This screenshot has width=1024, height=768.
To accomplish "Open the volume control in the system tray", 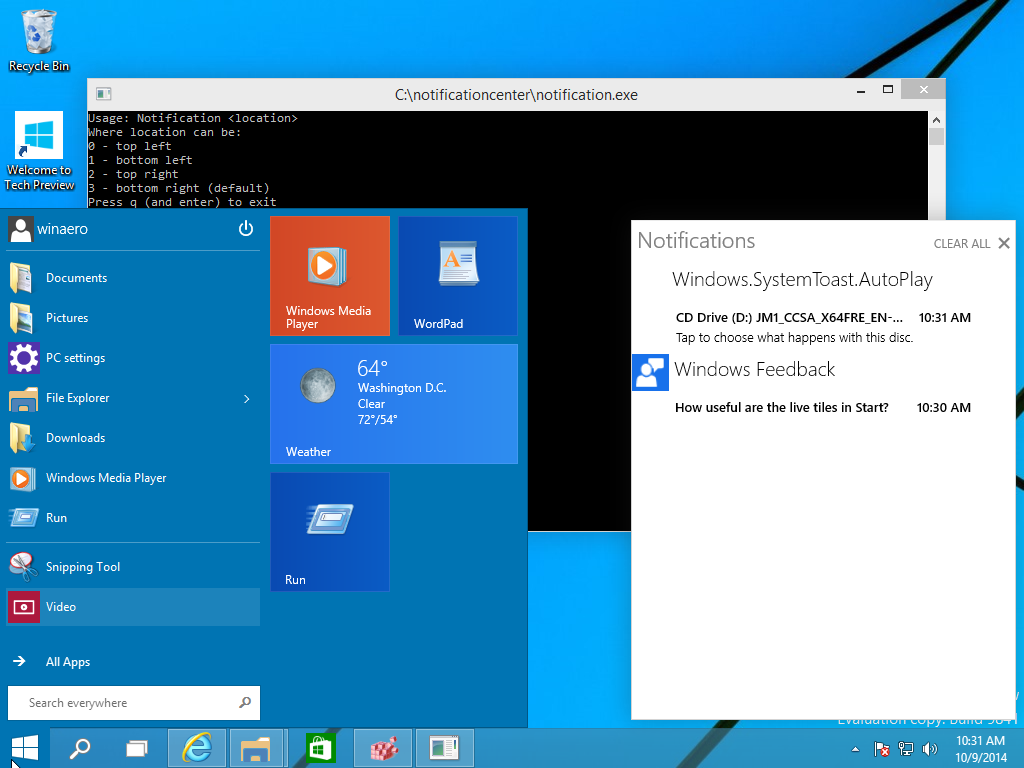I will (929, 748).
